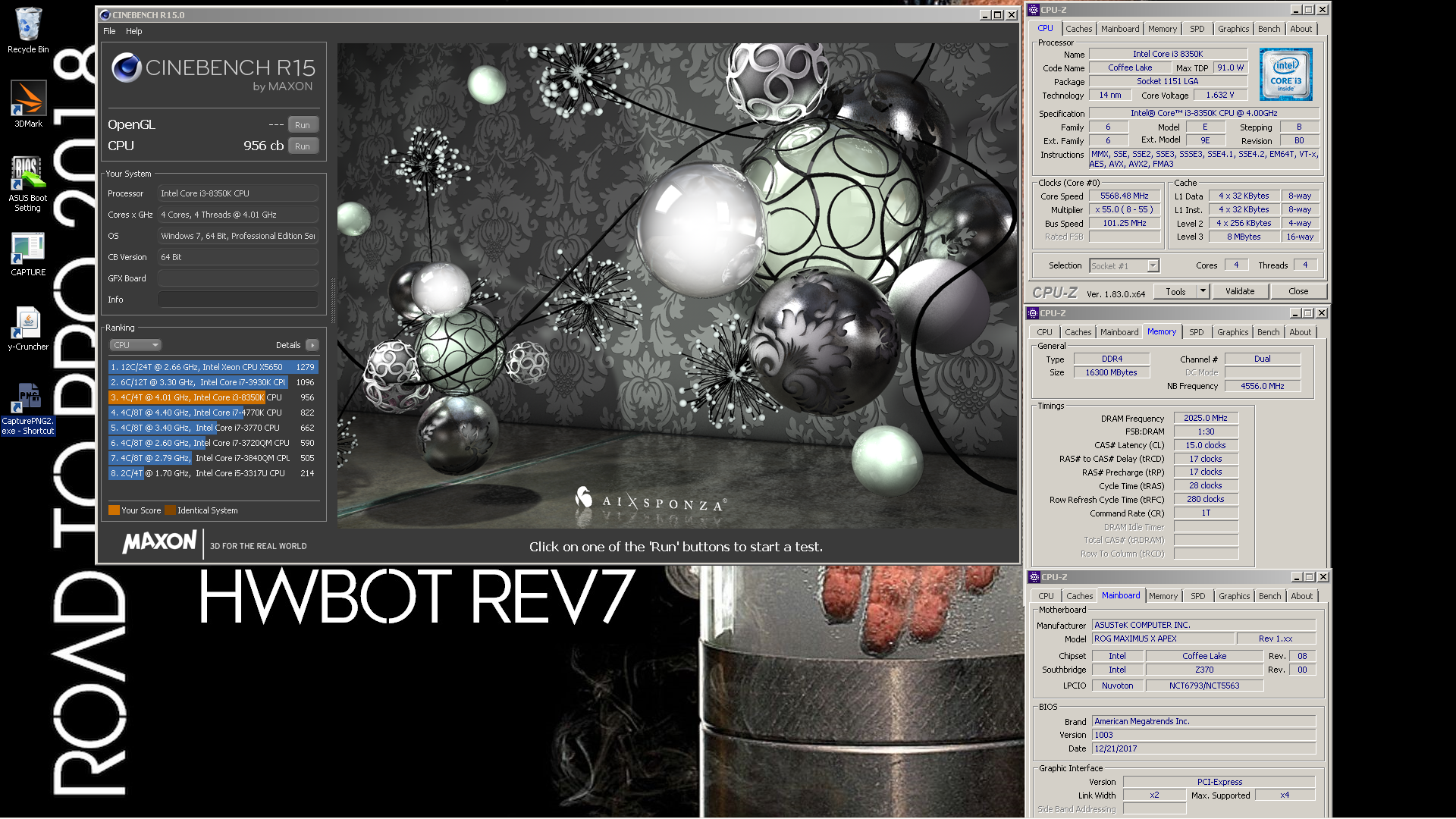1456x819 pixels.
Task: Click the Details arrow button in Ranking
Action: [x=312, y=345]
